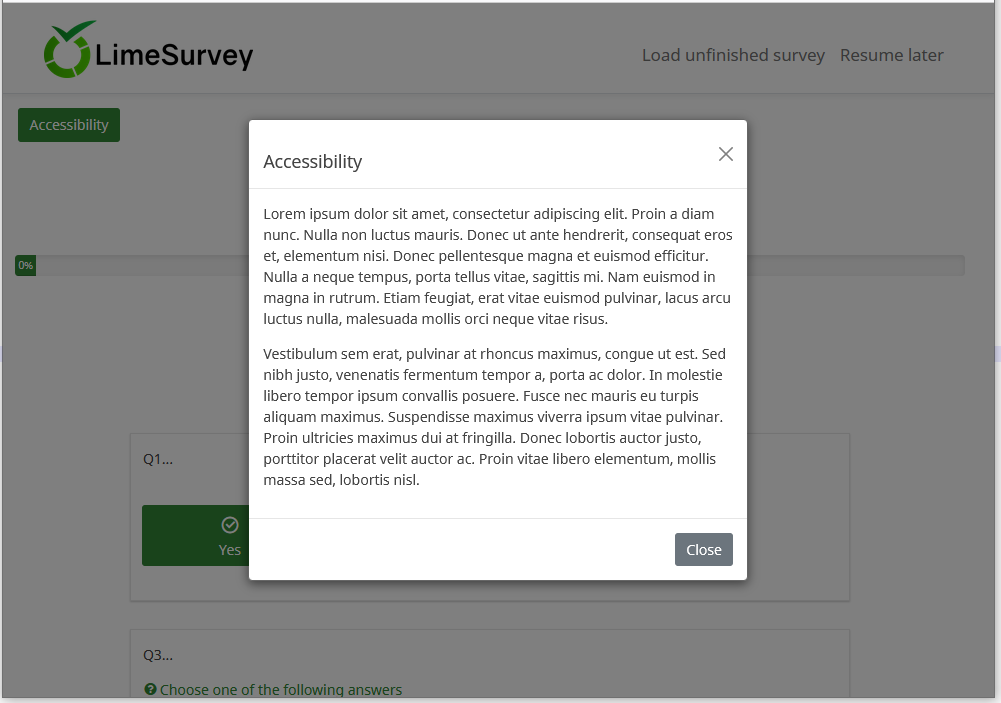Click the Lorem ipsum first paragraph

(497, 266)
